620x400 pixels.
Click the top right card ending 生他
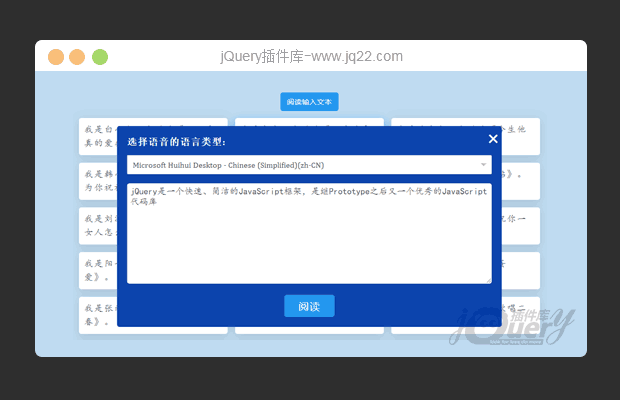pos(520,135)
